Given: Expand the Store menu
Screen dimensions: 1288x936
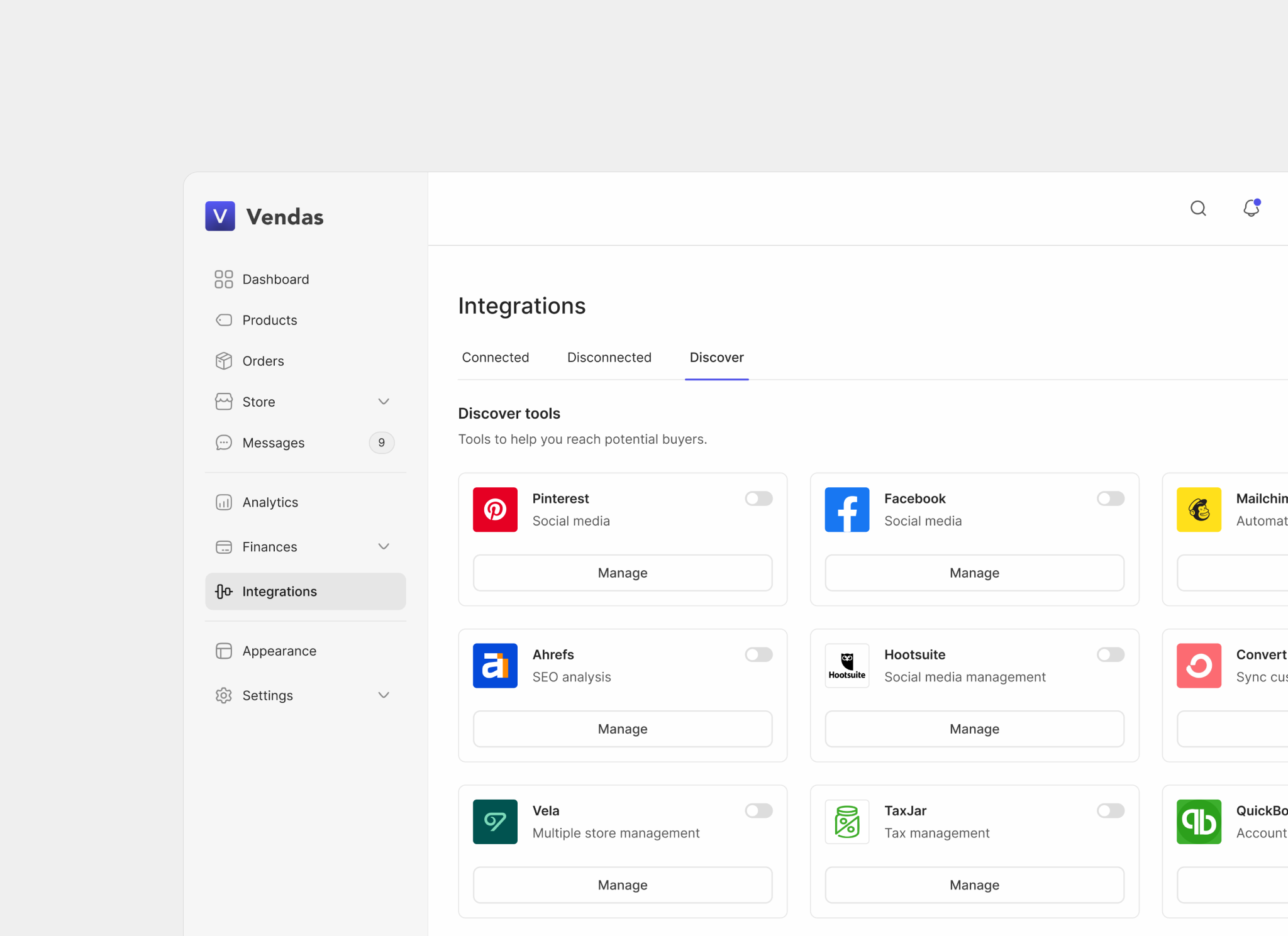Looking at the screenshot, I should click(x=384, y=401).
